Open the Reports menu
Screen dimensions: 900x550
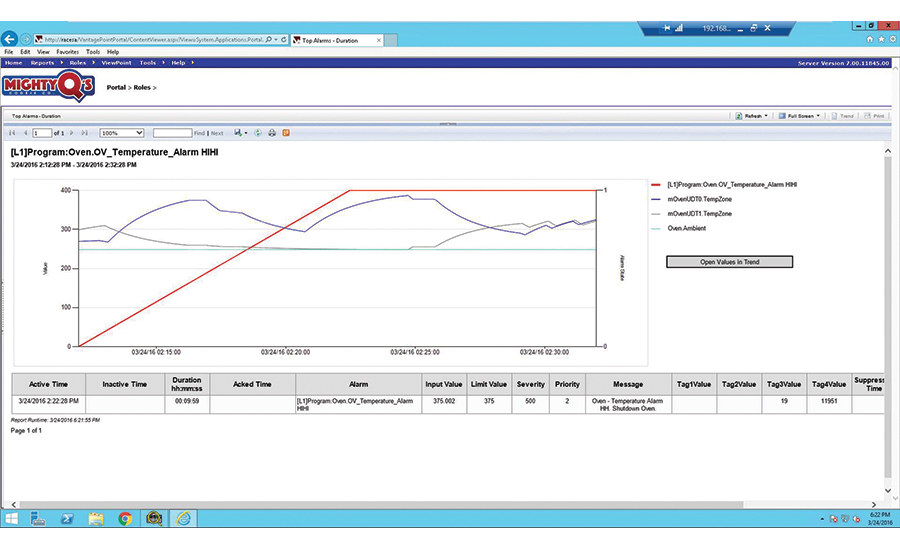point(45,62)
